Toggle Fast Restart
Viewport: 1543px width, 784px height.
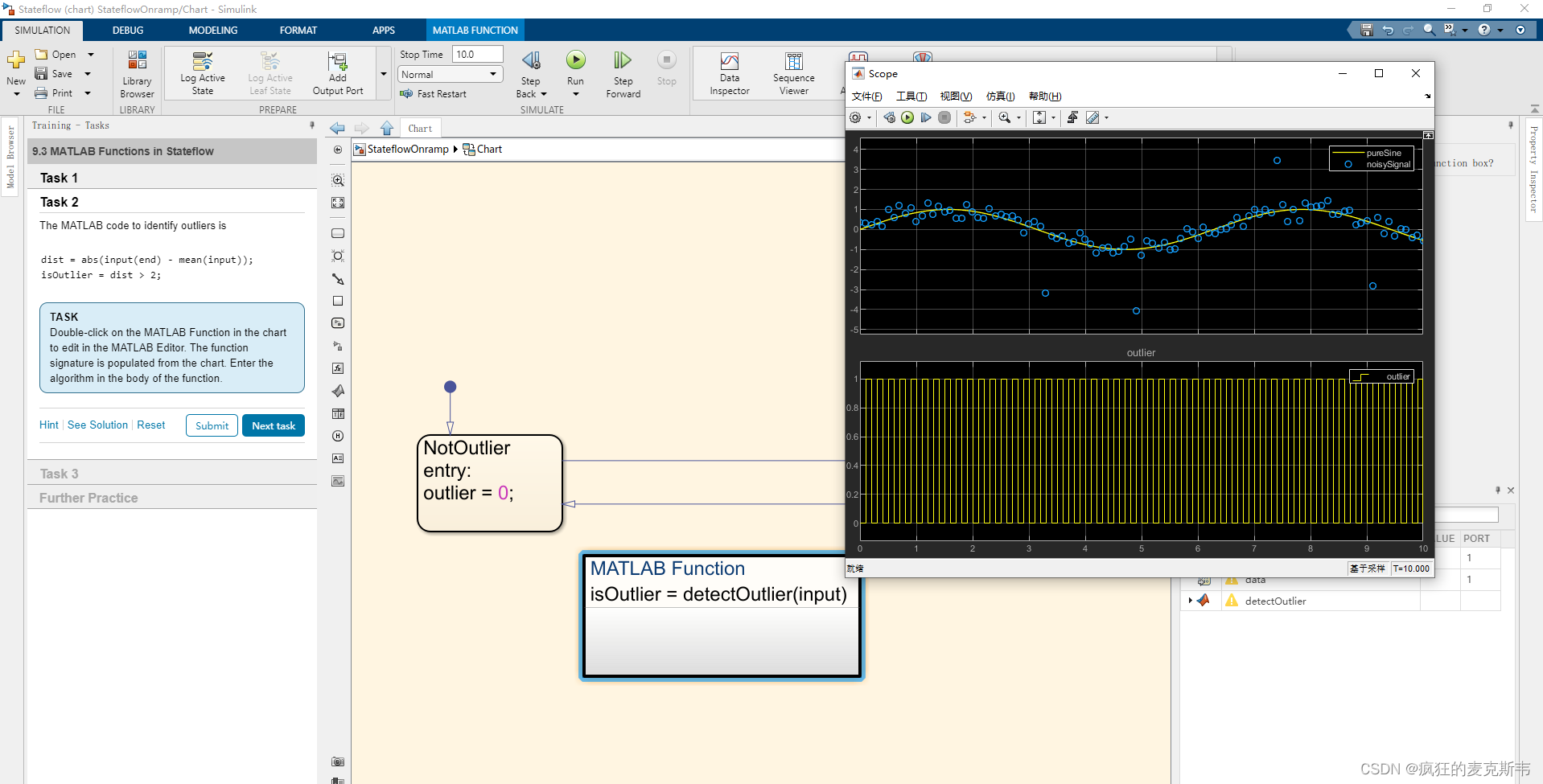(x=433, y=94)
